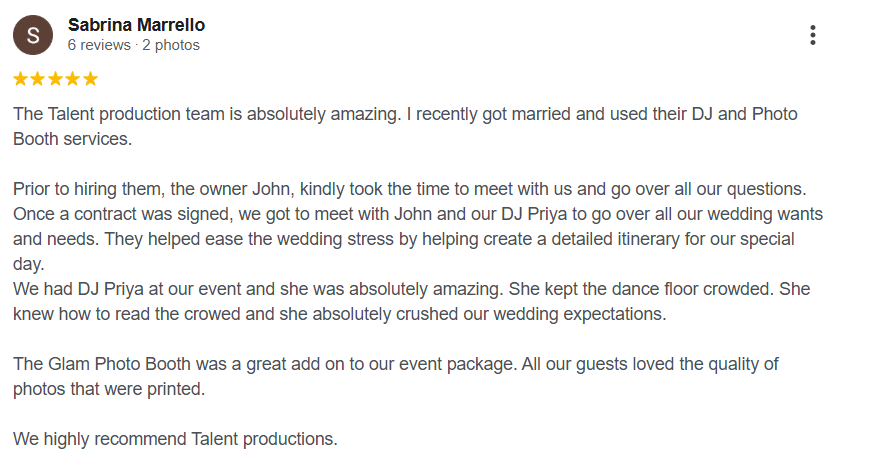
Task: Select the fourth gold rating star
Action: tap(73, 79)
